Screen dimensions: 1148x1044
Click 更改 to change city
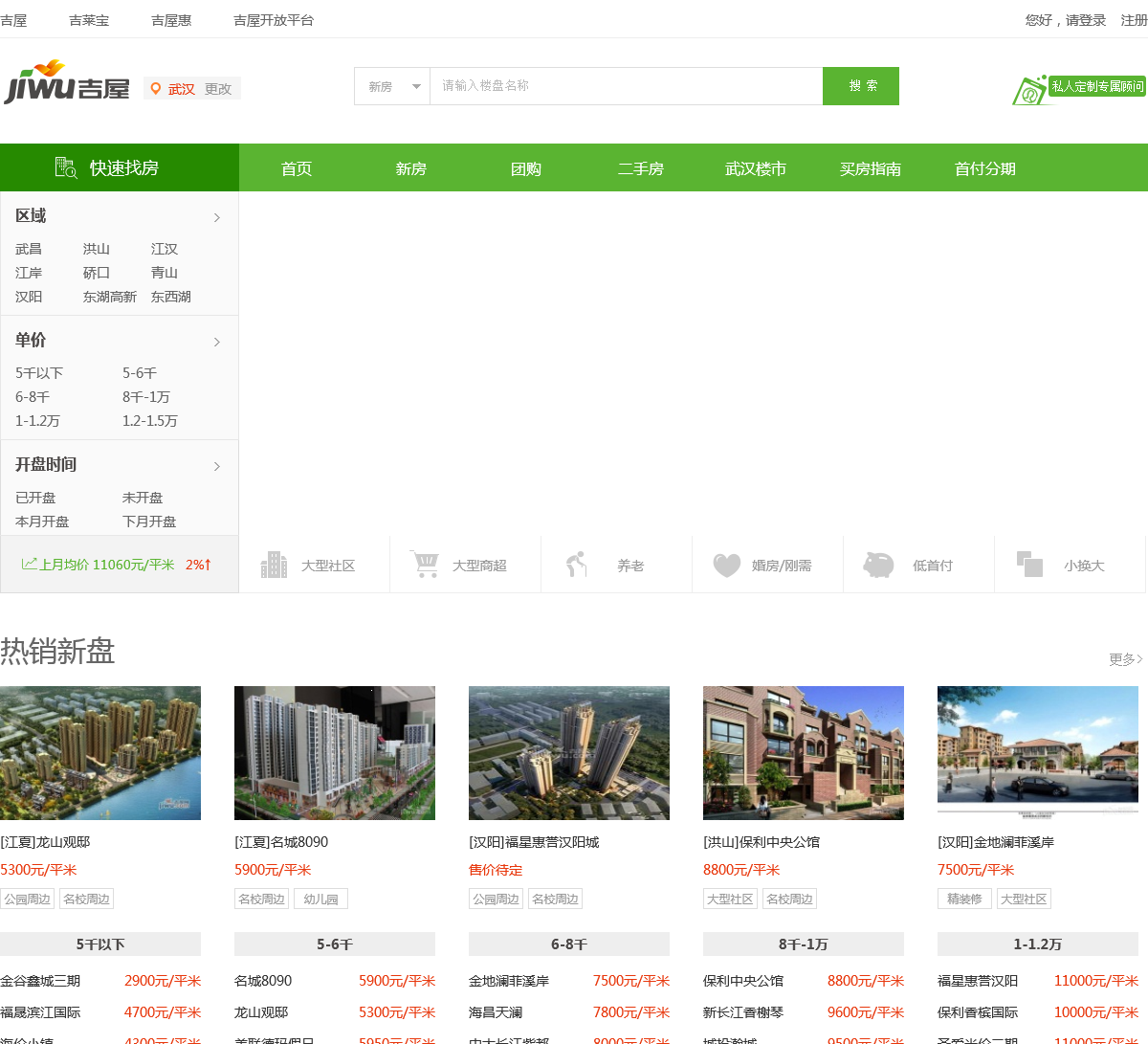[x=218, y=89]
